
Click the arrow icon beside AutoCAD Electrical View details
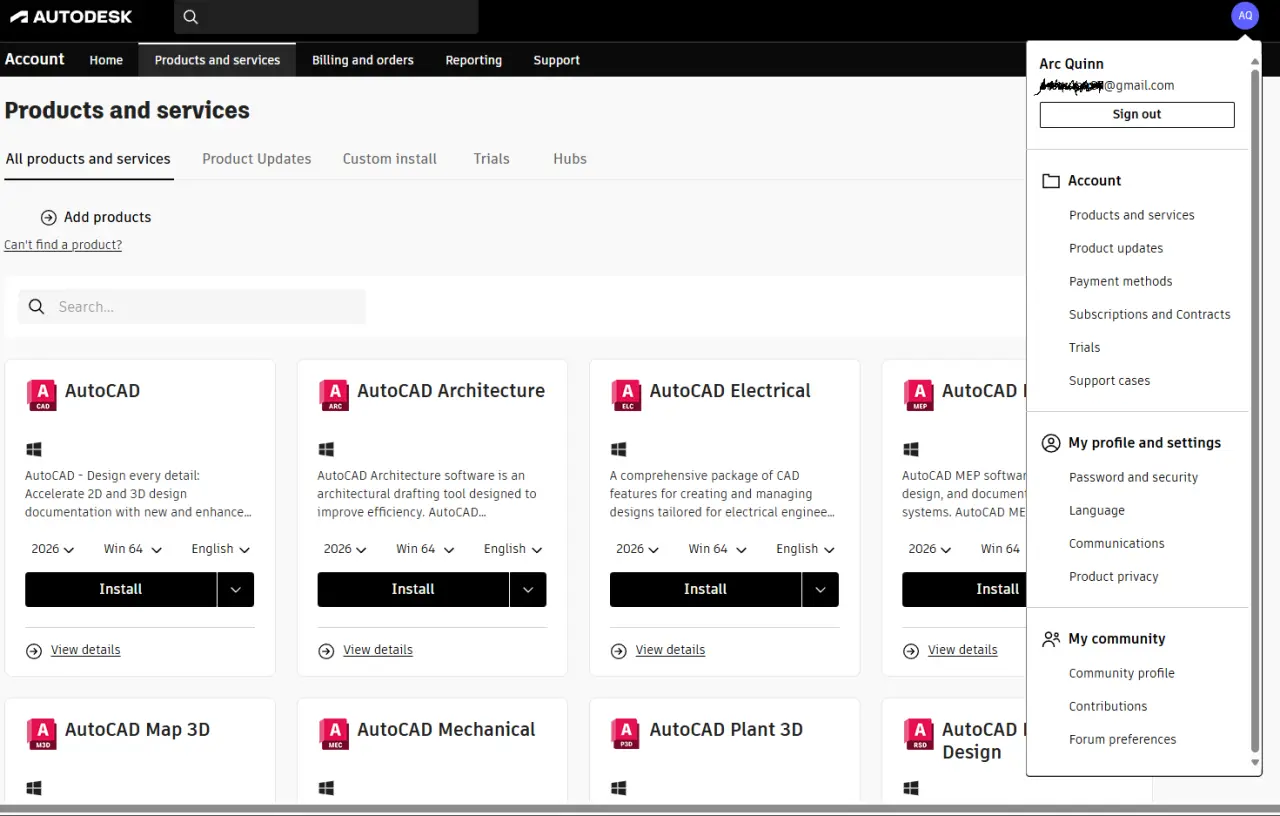619,651
